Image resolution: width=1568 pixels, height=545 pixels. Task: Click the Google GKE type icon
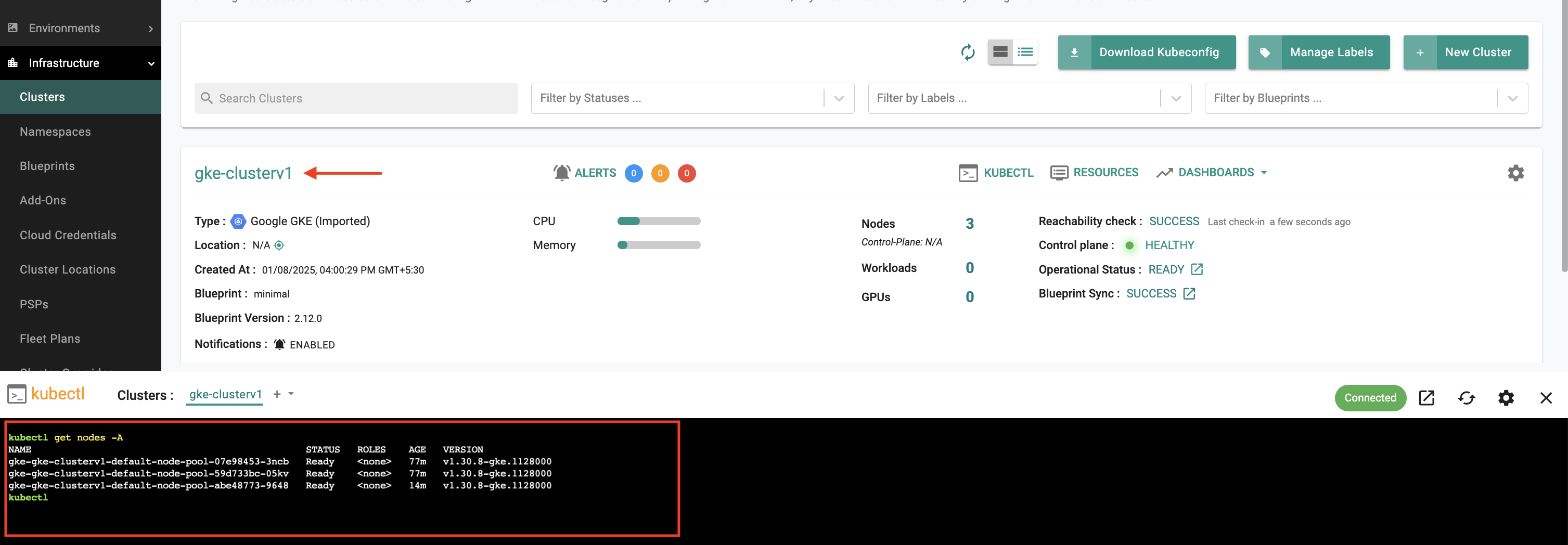239,222
